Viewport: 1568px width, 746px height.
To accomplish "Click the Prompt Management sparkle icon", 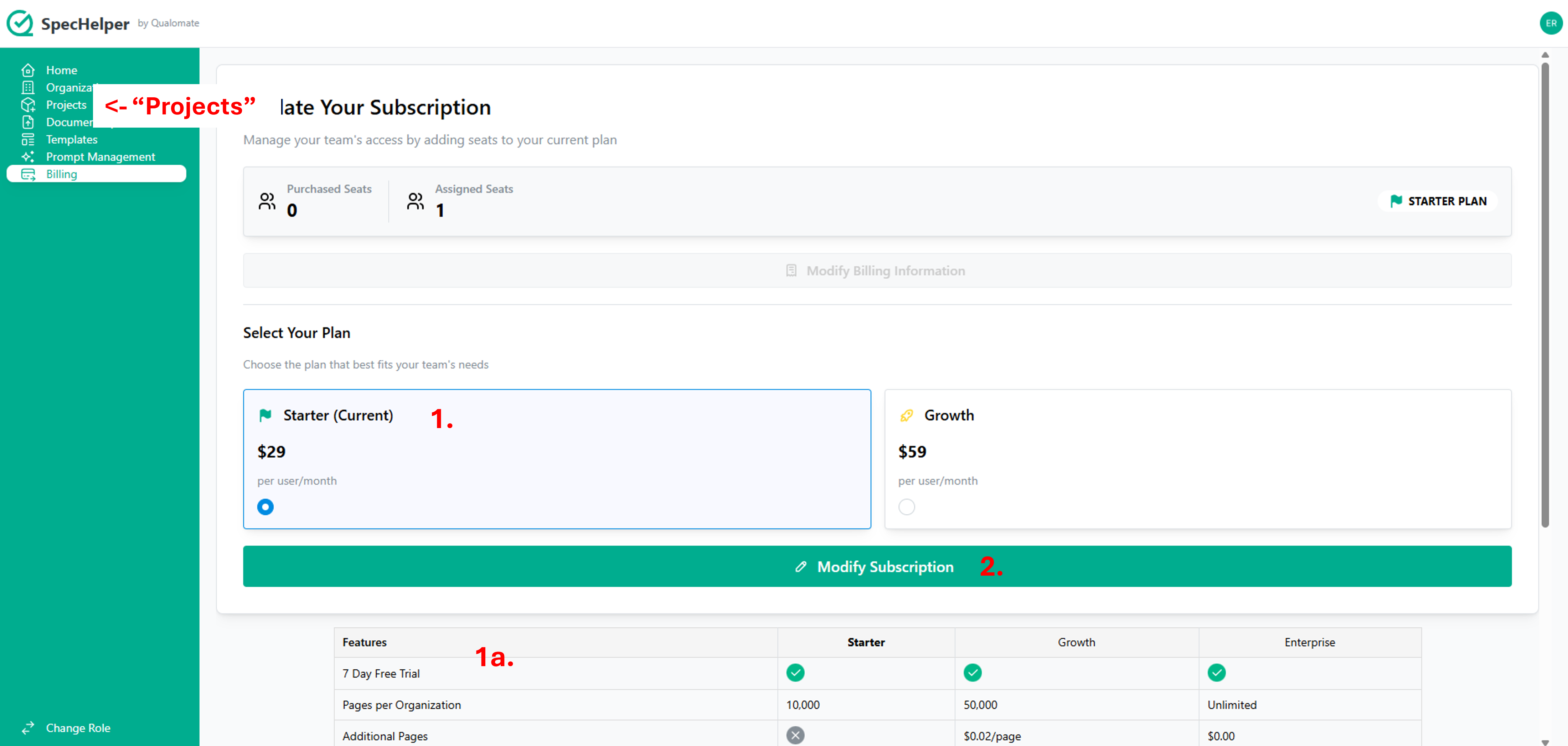I will tap(29, 156).
